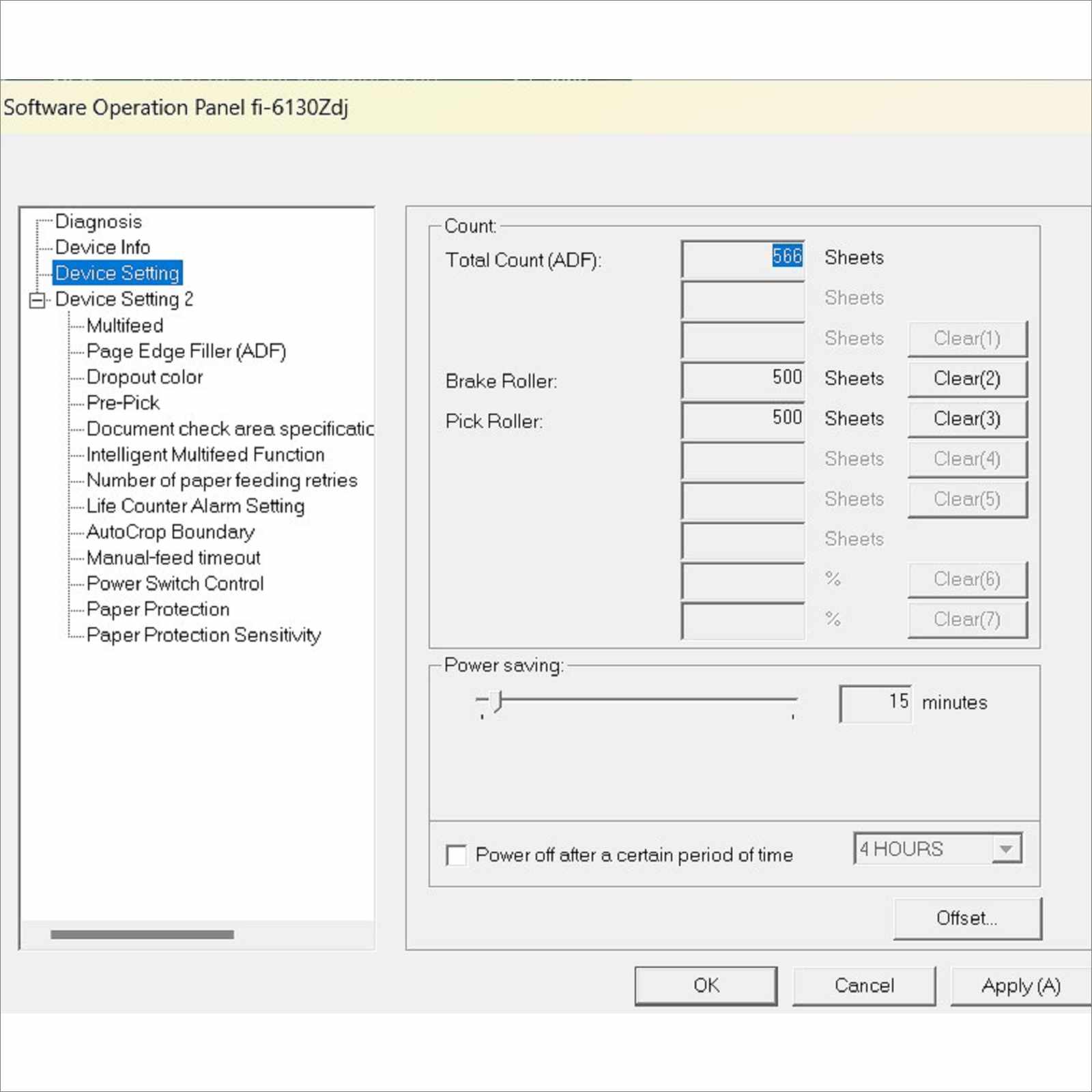This screenshot has width=1092, height=1092.
Task: Click the Total Count (ADF) field showing 566
Action: click(x=743, y=259)
